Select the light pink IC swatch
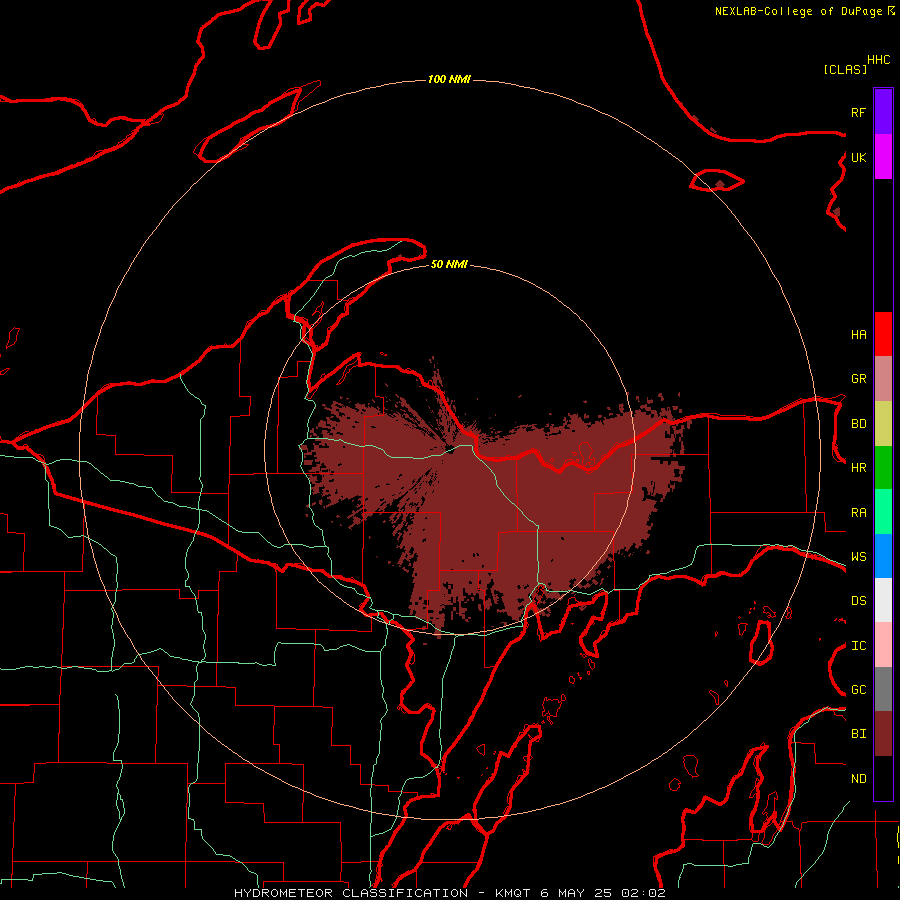Screen dimensions: 900x900 [x=883, y=645]
